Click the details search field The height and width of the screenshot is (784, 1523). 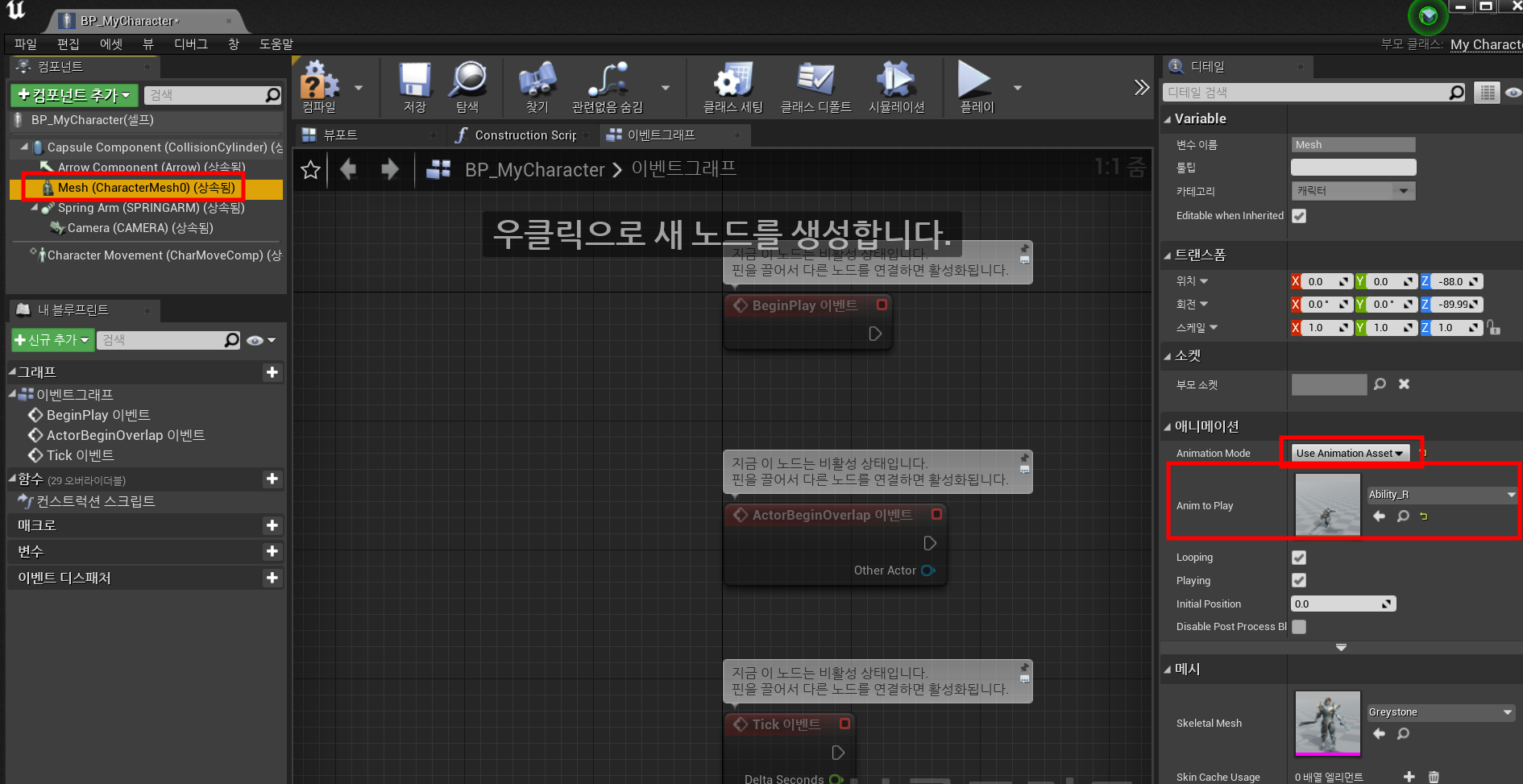[1313, 93]
